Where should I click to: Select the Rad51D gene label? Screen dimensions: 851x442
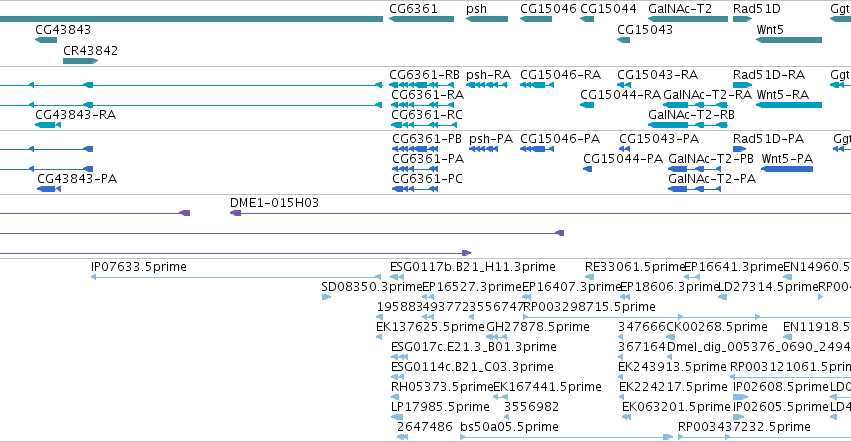[757, 9]
